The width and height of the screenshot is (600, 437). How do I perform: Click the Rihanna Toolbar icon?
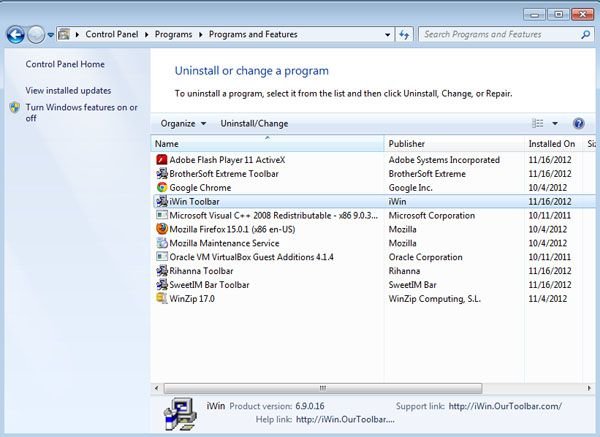click(162, 271)
